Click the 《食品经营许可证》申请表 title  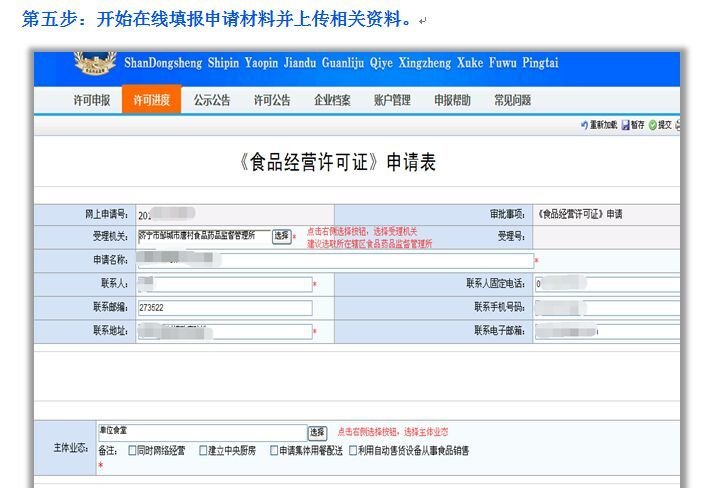(x=336, y=162)
